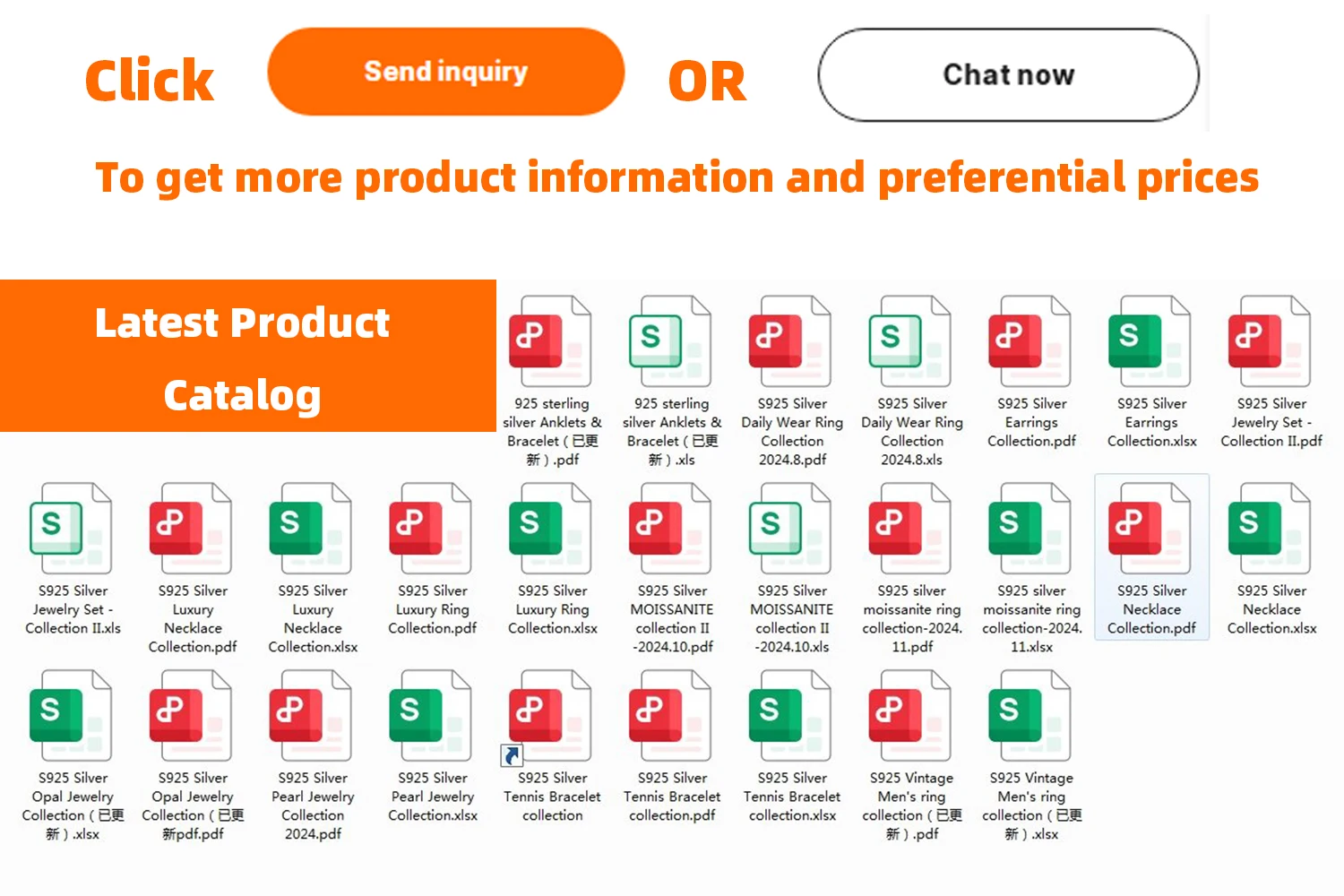Select highlighted S925 Silver Necklace Collection.pdf
This screenshot has width=1344, height=896.
tap(1150, 530)
